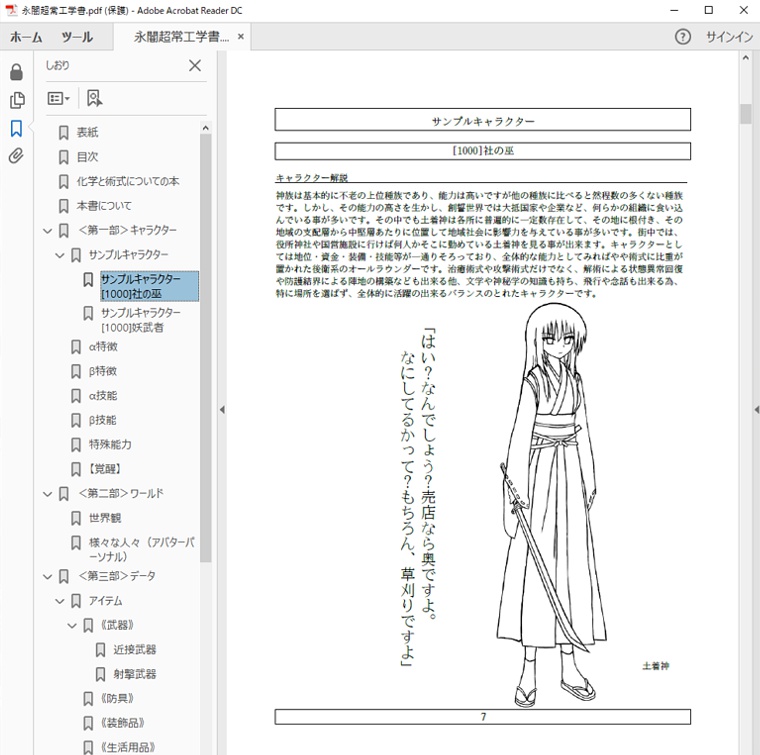Click the キャラクター解説 section heading
The image size is (760, 755).
pyautogui.click(x=312, y=178)
